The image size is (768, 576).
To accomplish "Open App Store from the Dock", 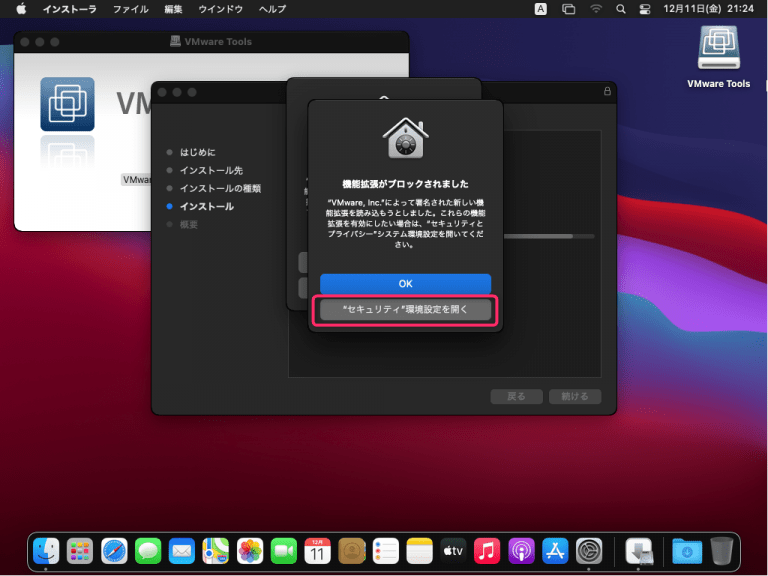I will [x=555, y=551].
